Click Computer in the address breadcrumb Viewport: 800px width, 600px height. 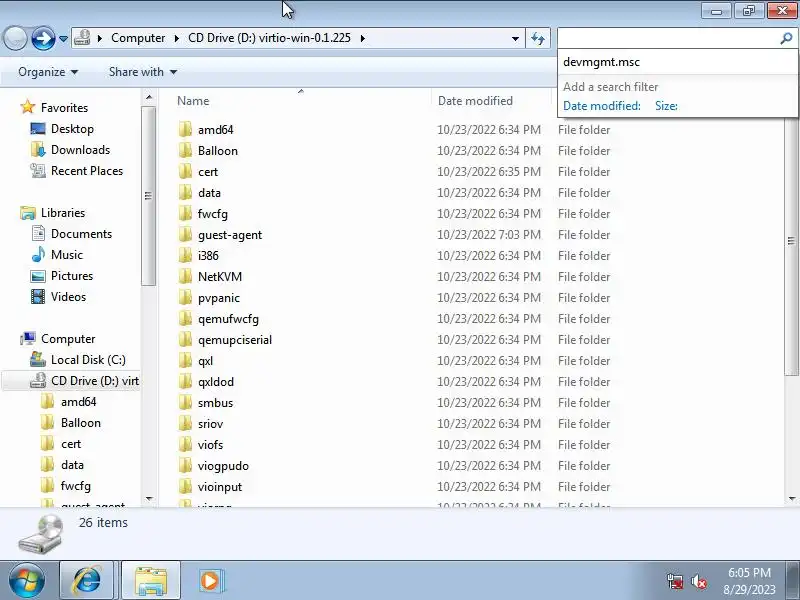tap(138, 38)
